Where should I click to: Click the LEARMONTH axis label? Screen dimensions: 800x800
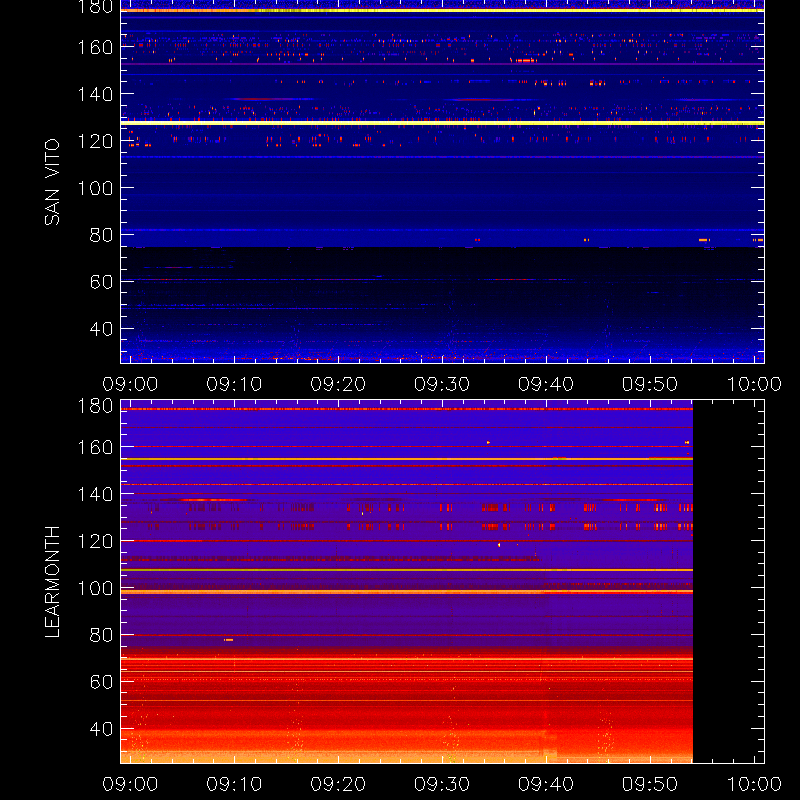click(52, 582)
